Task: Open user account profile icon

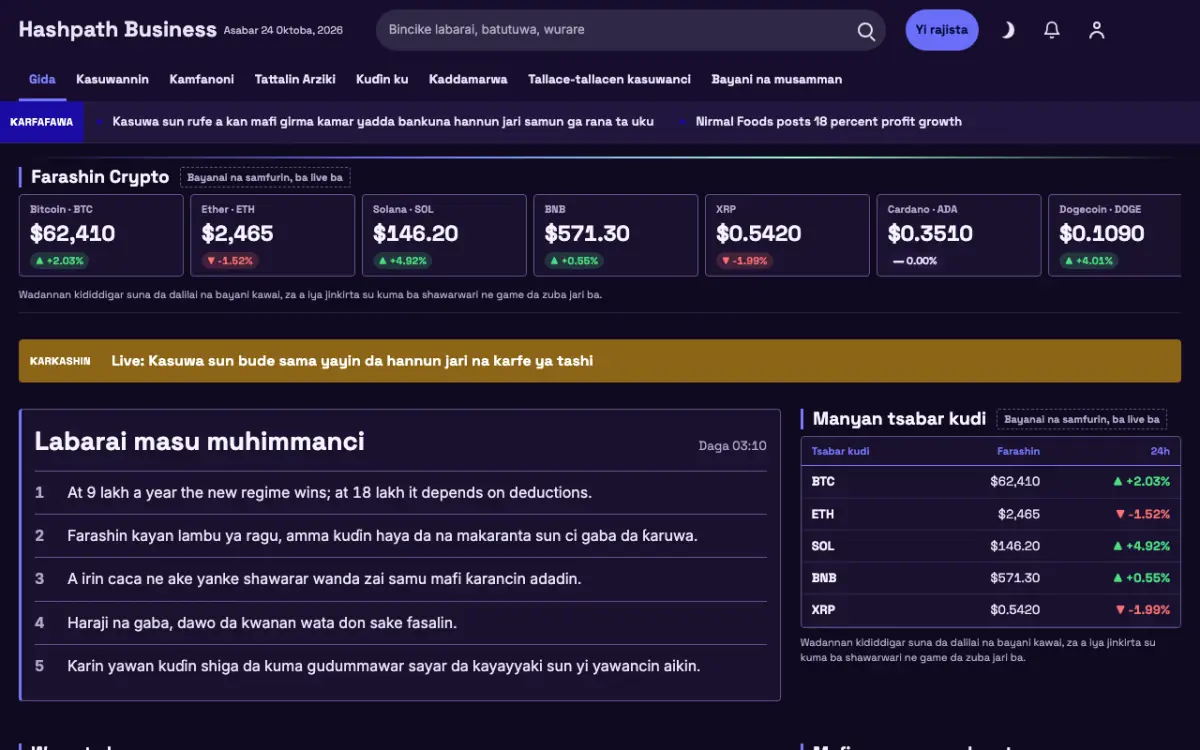Action: tap(1097, 30)
